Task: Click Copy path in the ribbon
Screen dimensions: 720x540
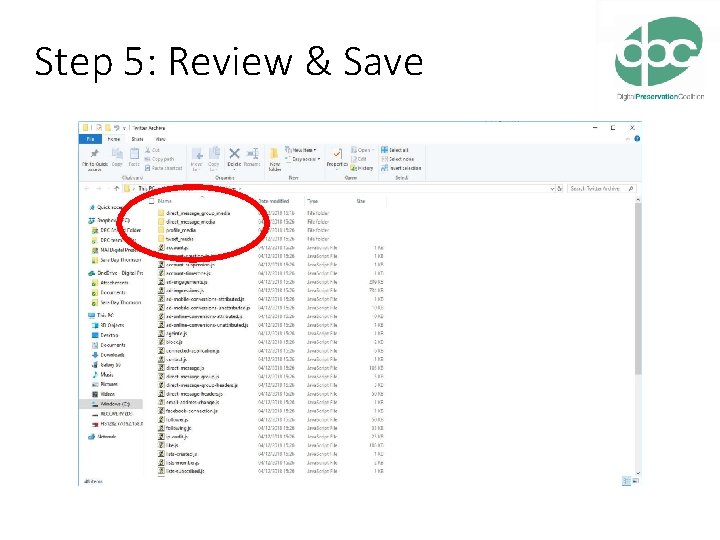Action: 159,159
